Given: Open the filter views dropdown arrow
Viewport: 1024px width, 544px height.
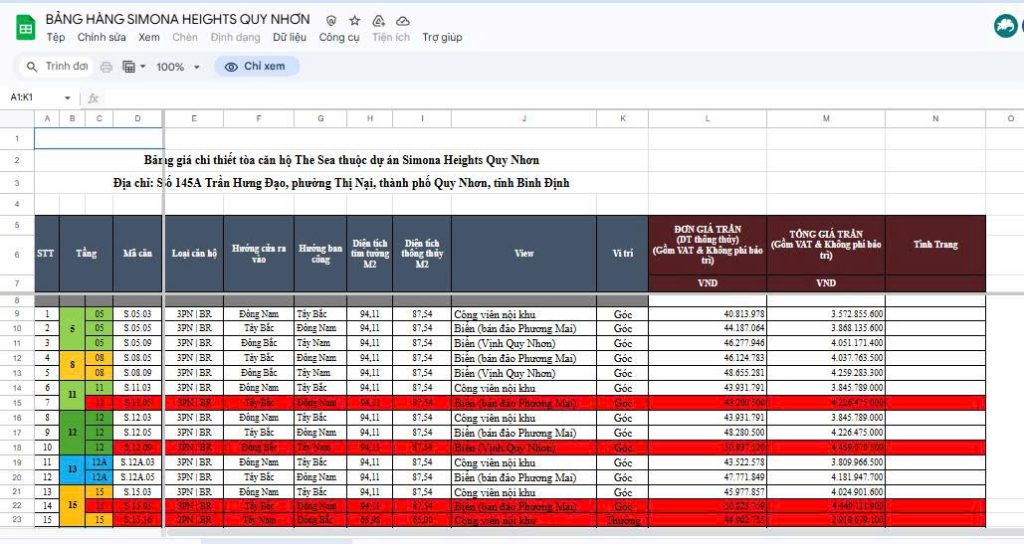Looking at the screenshot, I should click(x=144, y=67).
